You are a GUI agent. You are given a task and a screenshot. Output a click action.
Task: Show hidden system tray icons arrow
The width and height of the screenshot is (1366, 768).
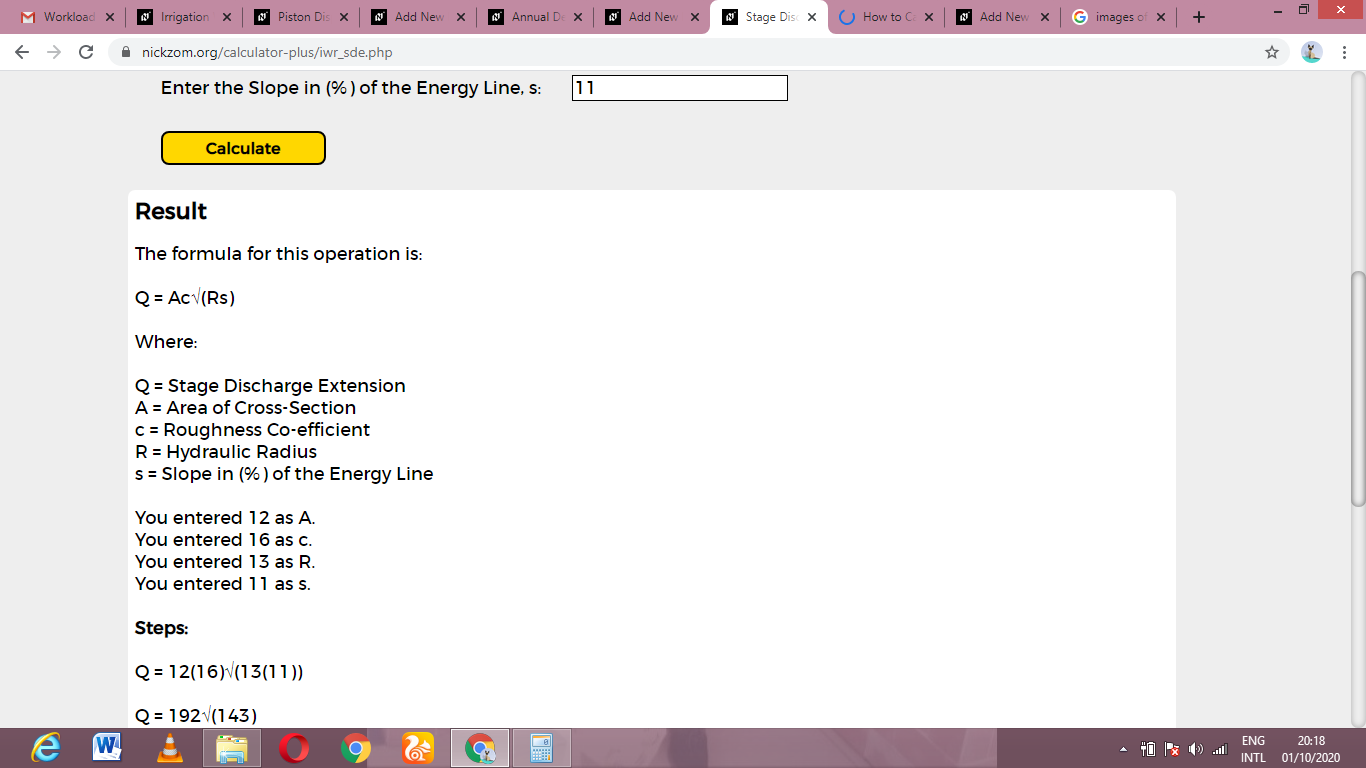pos(1123,749)
